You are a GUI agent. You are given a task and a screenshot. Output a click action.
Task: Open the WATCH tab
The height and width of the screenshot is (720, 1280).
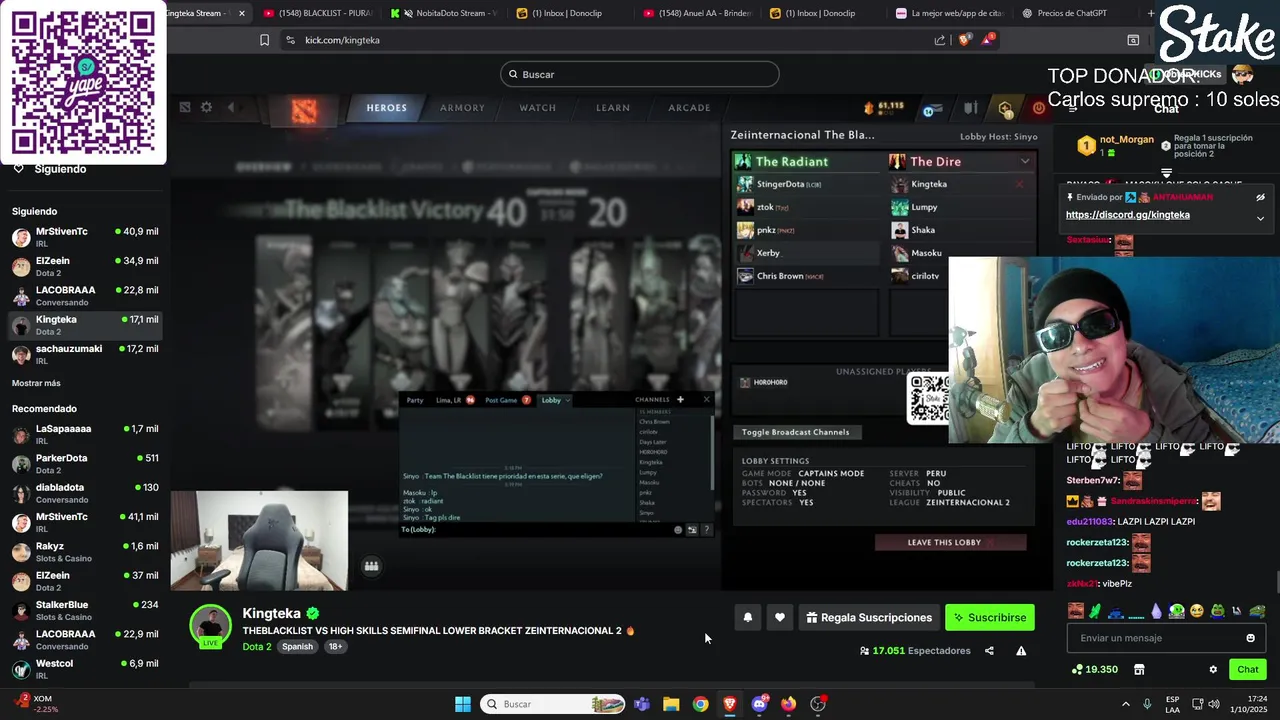537,108
